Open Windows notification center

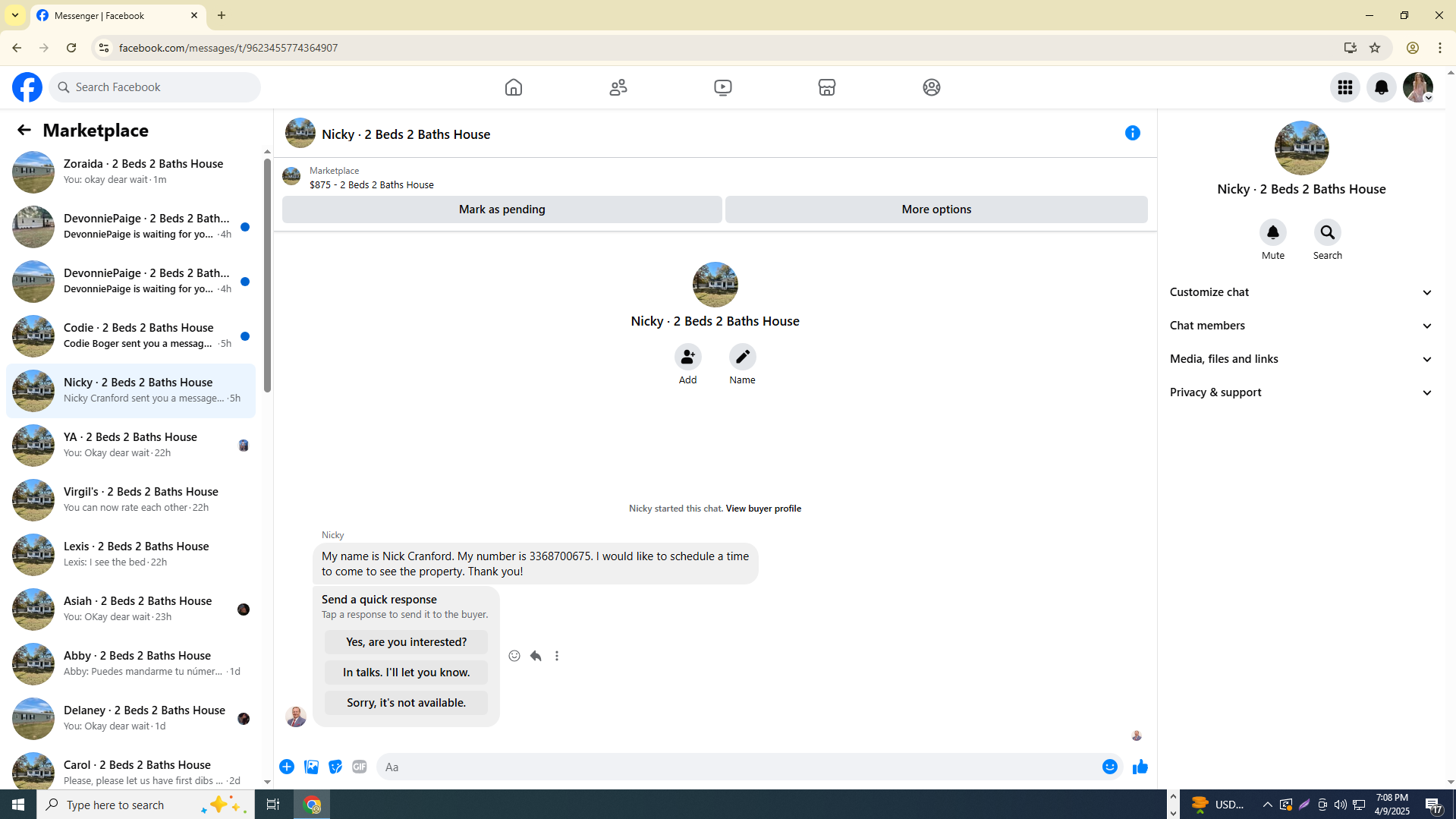click(1434, 805)
